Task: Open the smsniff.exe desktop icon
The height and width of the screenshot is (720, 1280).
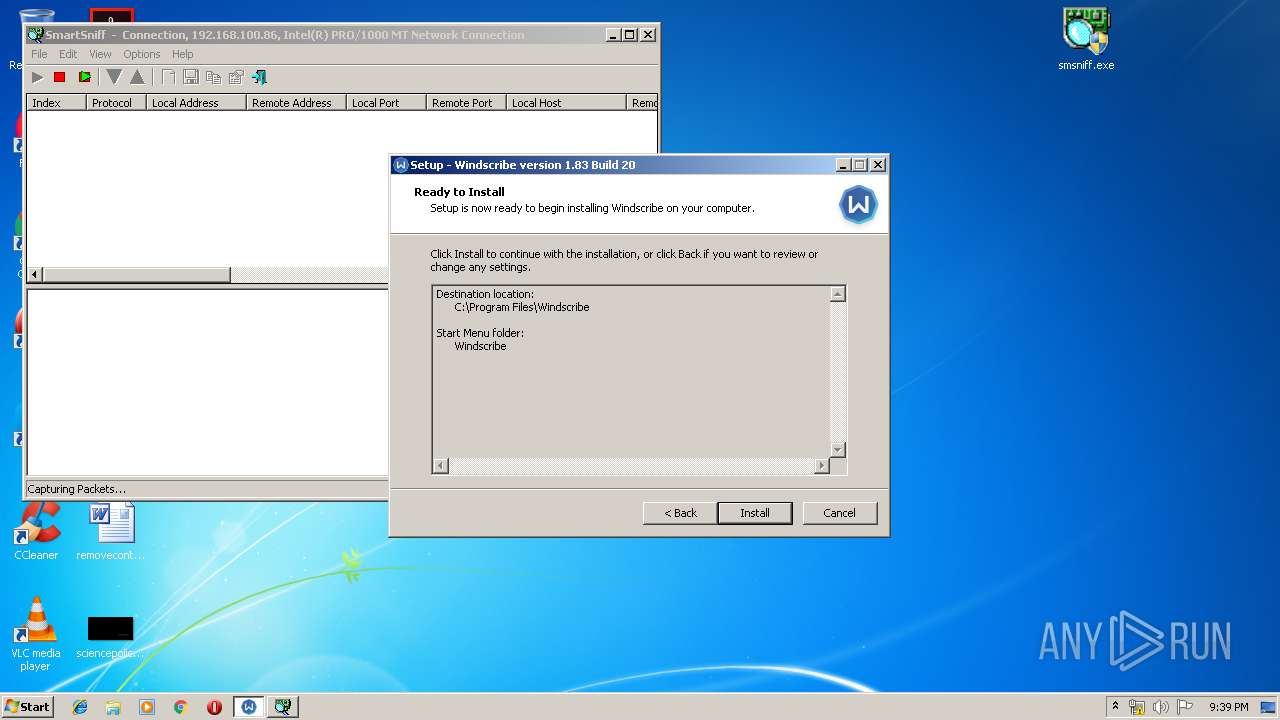Action: [x=1086, y=40]
